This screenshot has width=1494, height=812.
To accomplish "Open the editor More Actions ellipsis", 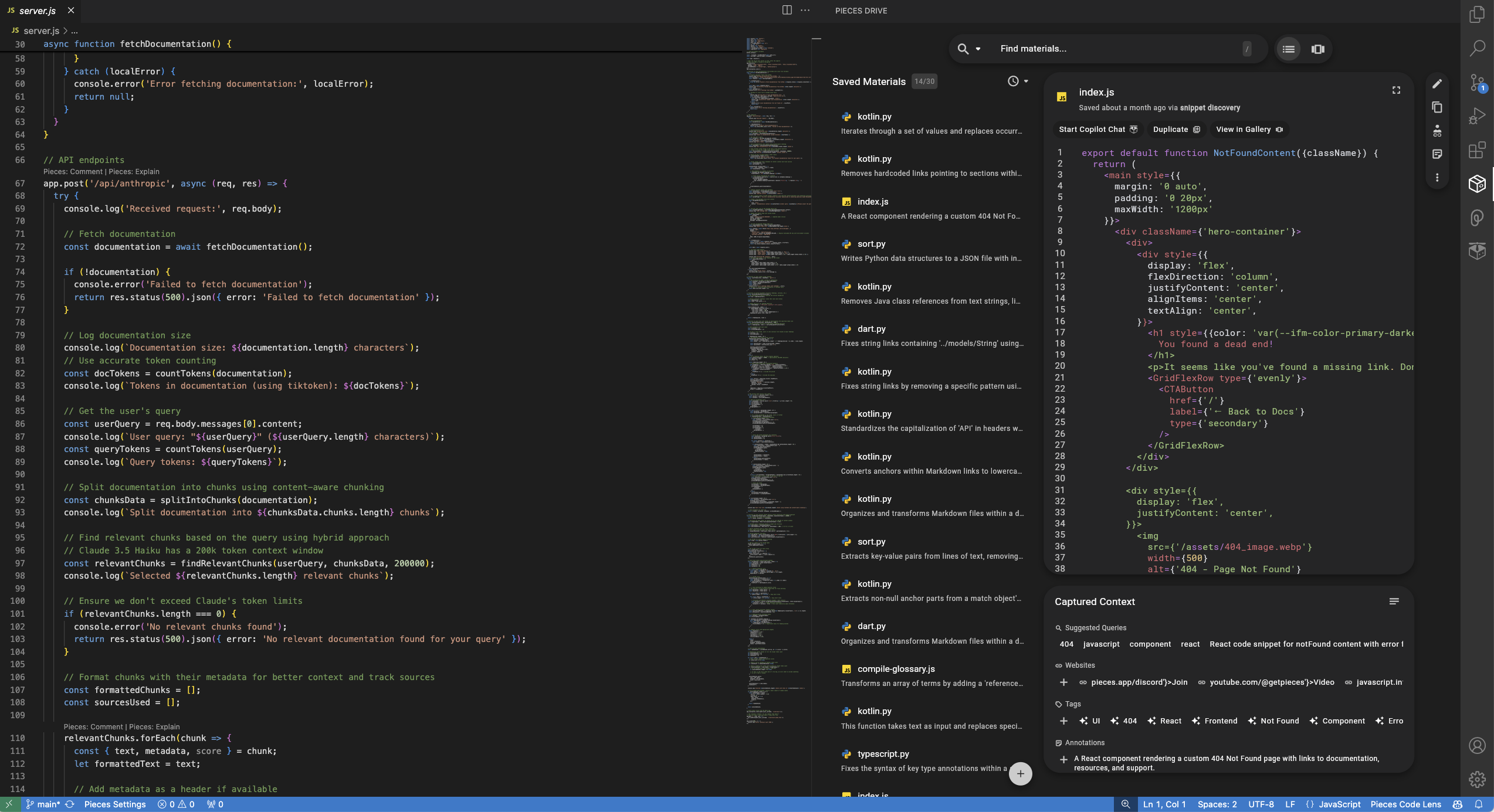I will click(x=805, y=10).
